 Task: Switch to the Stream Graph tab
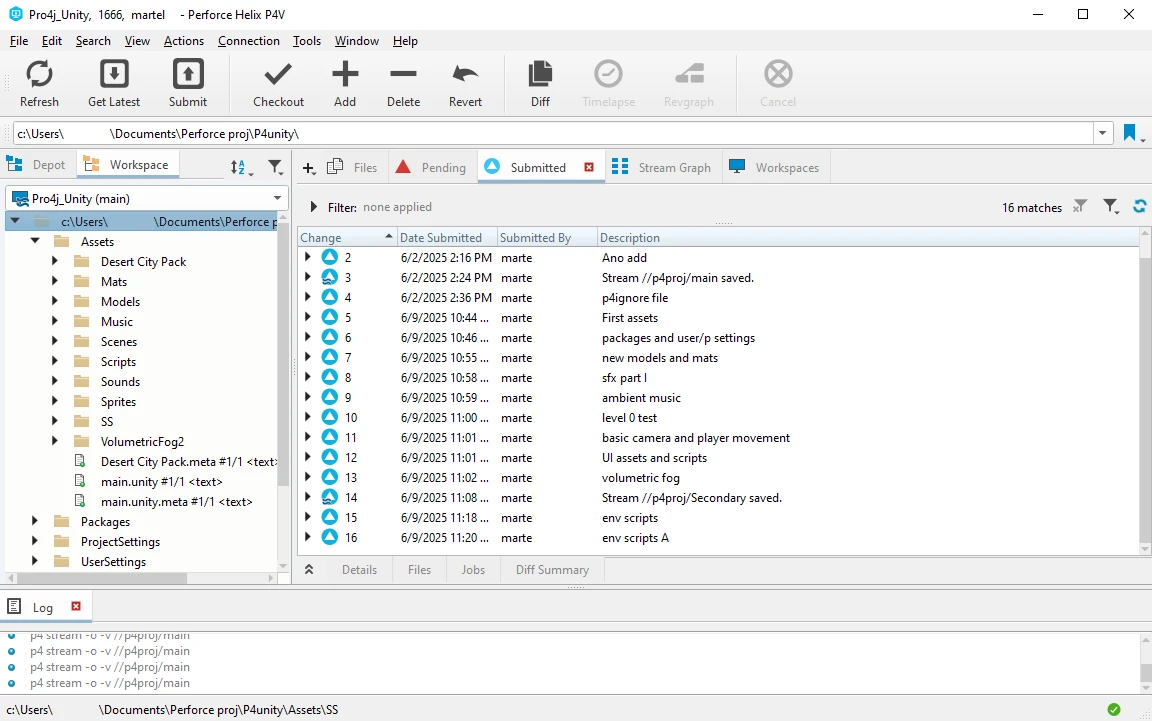pyautogui.click(x=661, y=168)
